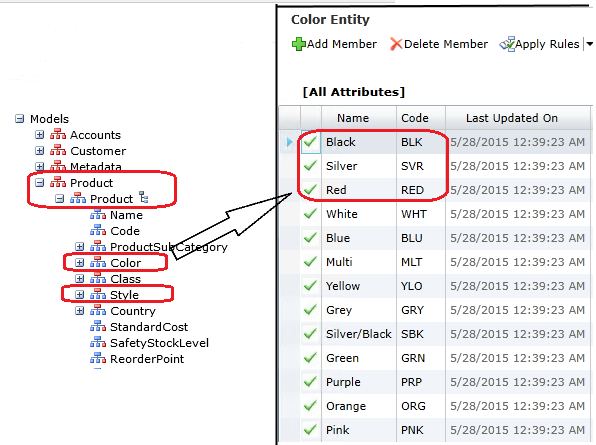Click the validation checkmark for Pink row
The height and width of the screenshot is (445, 596).
[x=311, y=430]
